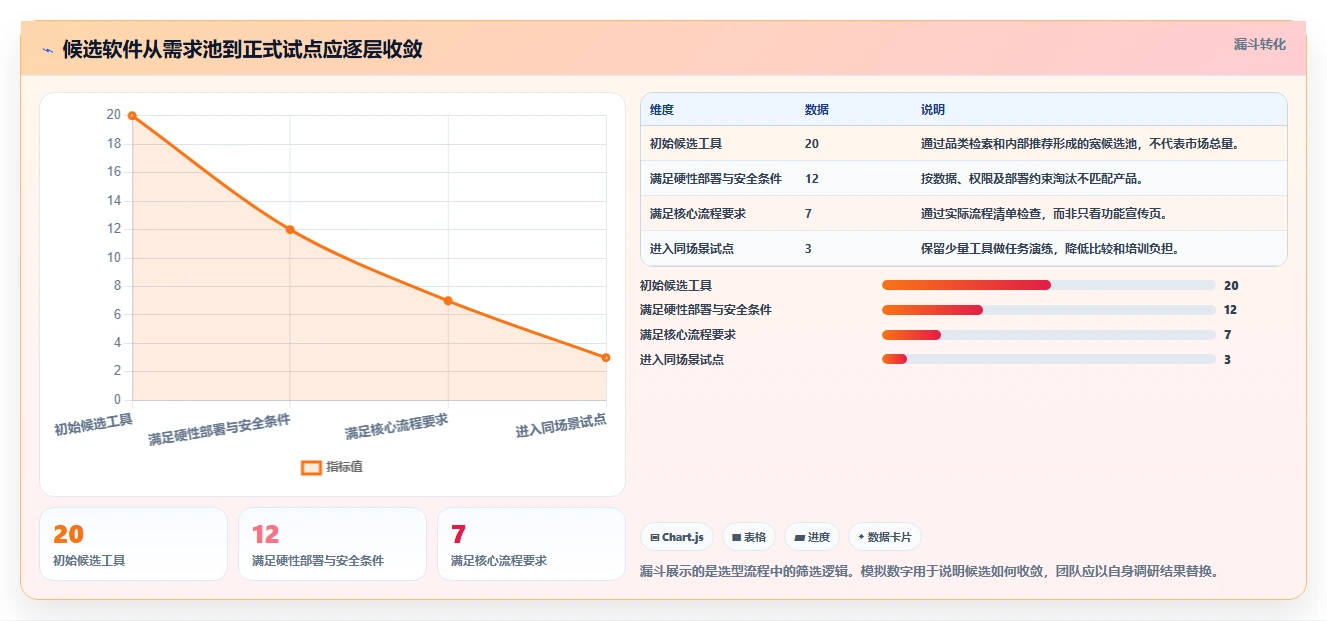Viewport: 1327px width, 621px height.
Task: Click the 漏斗转化 label in the header
Action: (x=1260, y=45)
